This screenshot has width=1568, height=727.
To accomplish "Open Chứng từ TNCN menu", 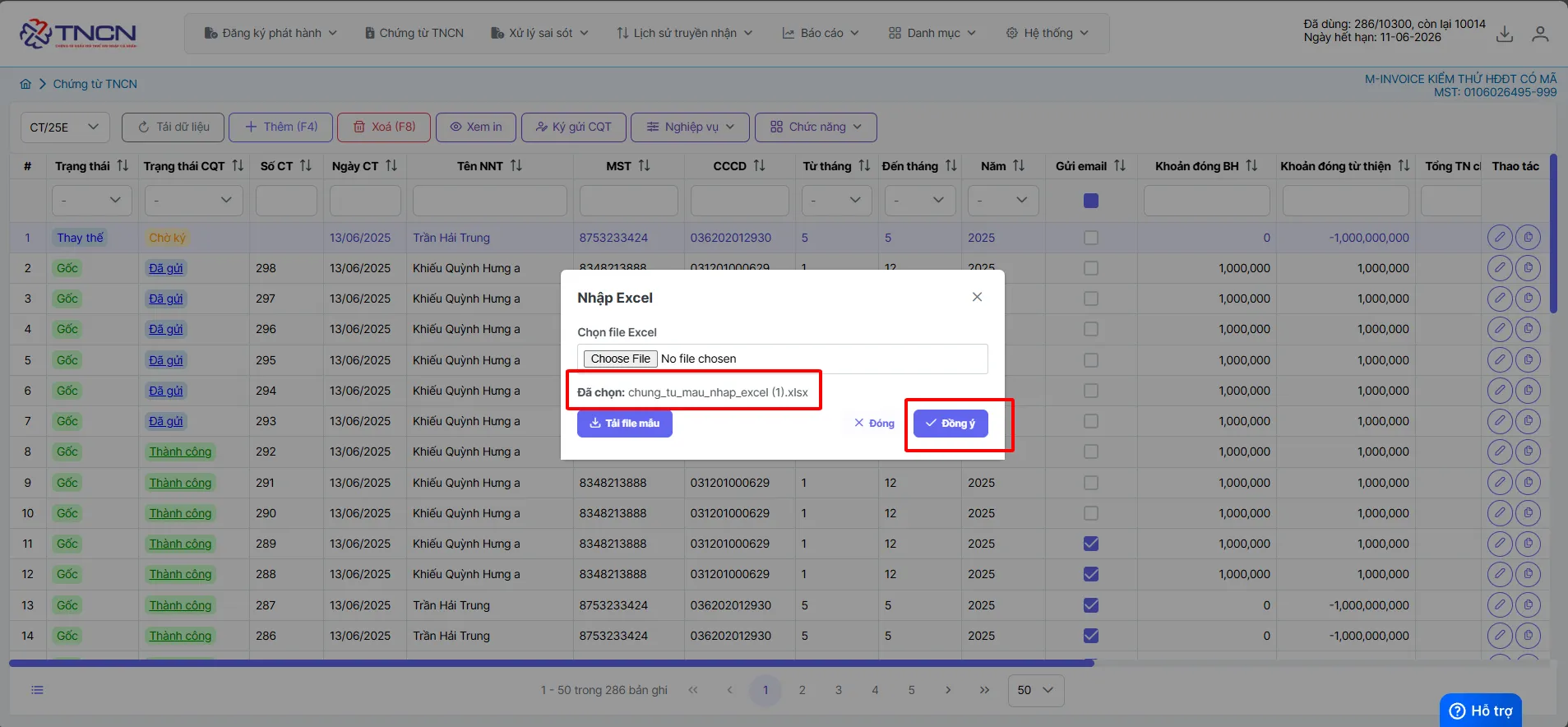I will tap(414, 34).
